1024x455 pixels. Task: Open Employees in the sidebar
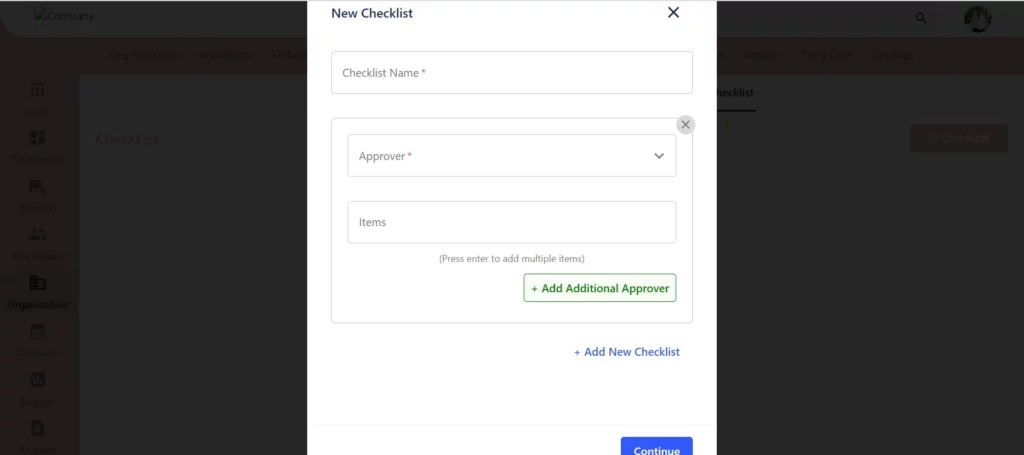coord(37,243)
